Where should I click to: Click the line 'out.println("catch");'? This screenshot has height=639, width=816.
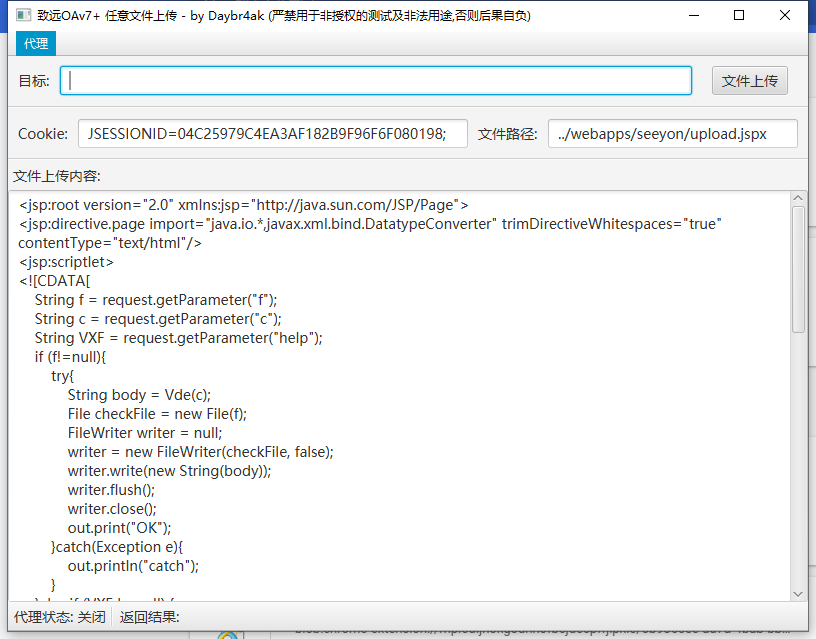[x=133, y=566]
